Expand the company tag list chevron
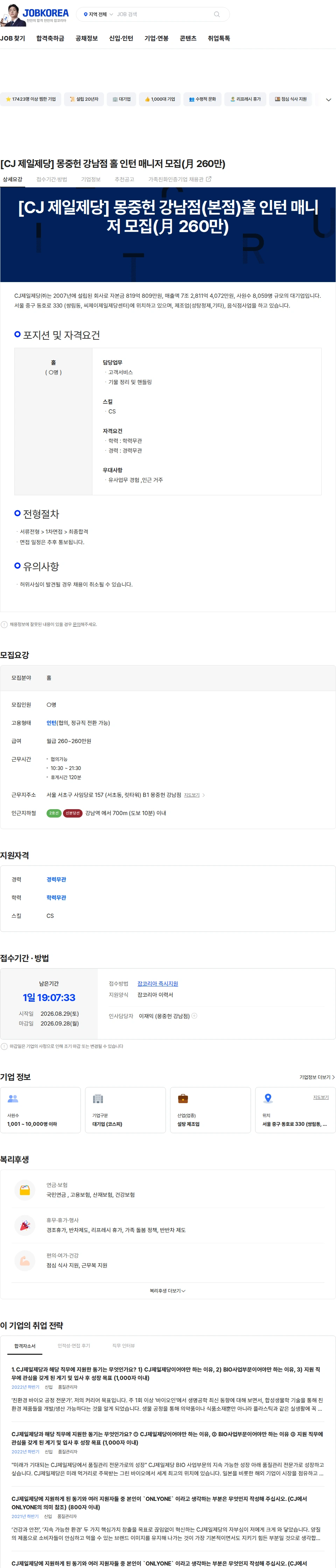This screenshot has height=1568, width=336. click(328, 100)
